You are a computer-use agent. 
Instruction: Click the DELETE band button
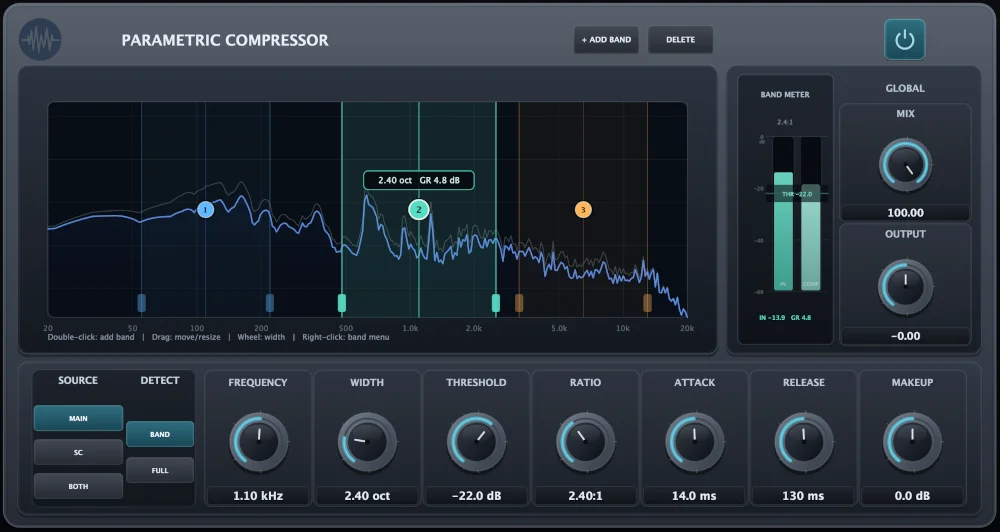point(680,40)
